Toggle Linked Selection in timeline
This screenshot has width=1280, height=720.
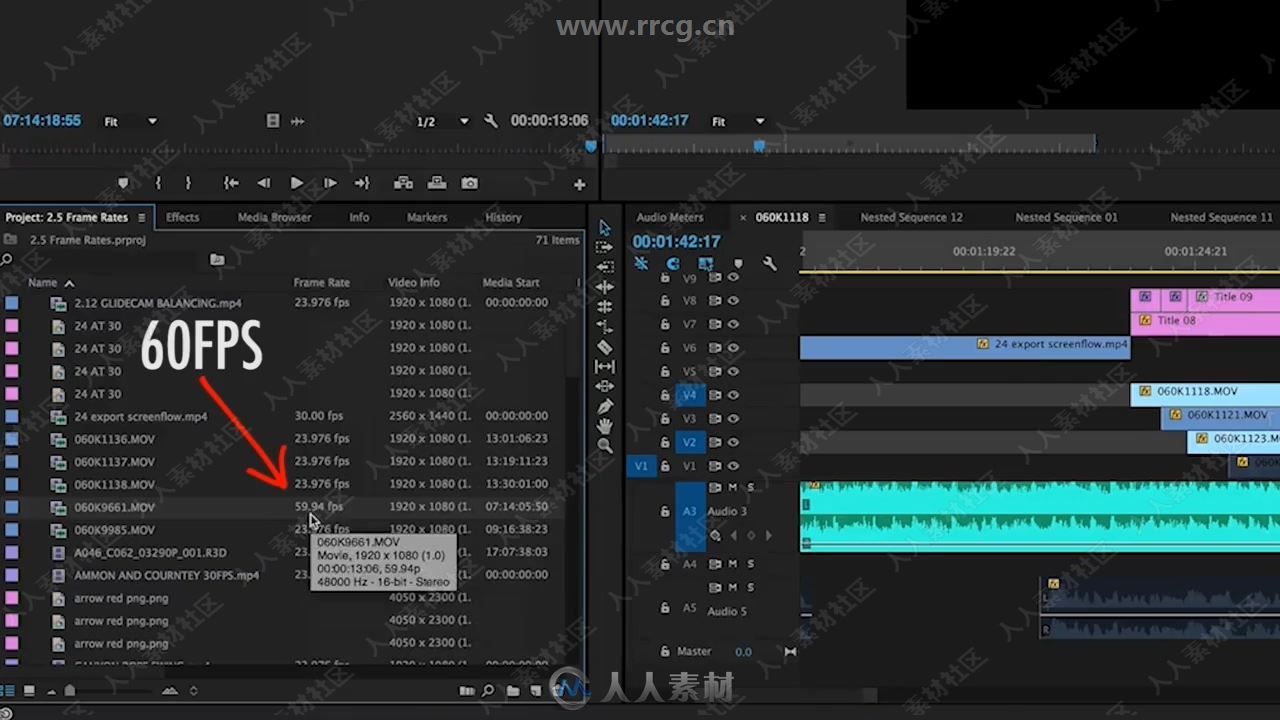[x=706, y=264]
